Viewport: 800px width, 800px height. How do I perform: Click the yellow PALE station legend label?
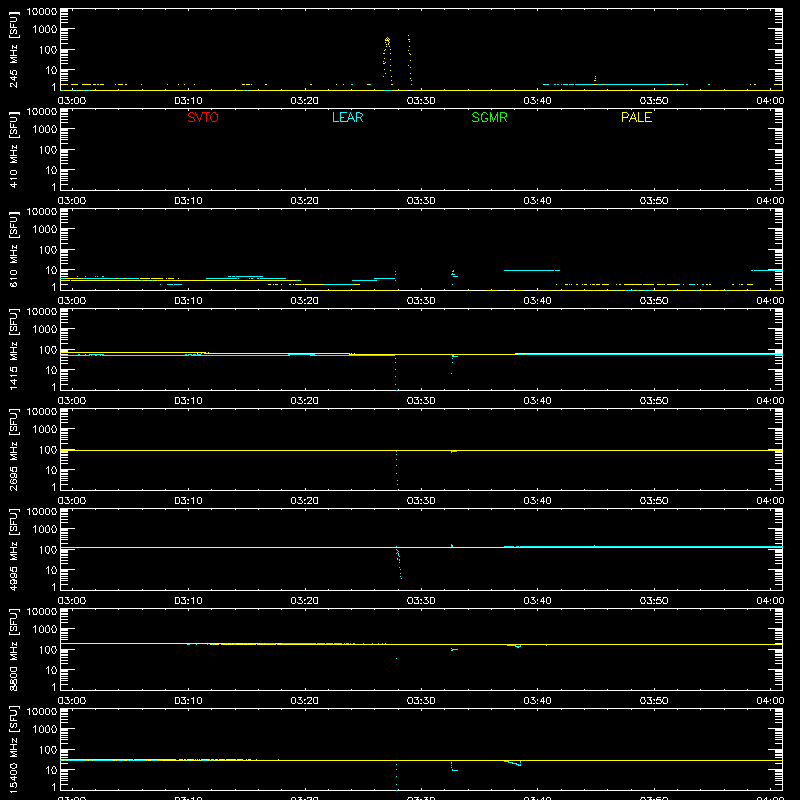coord(636,117)
